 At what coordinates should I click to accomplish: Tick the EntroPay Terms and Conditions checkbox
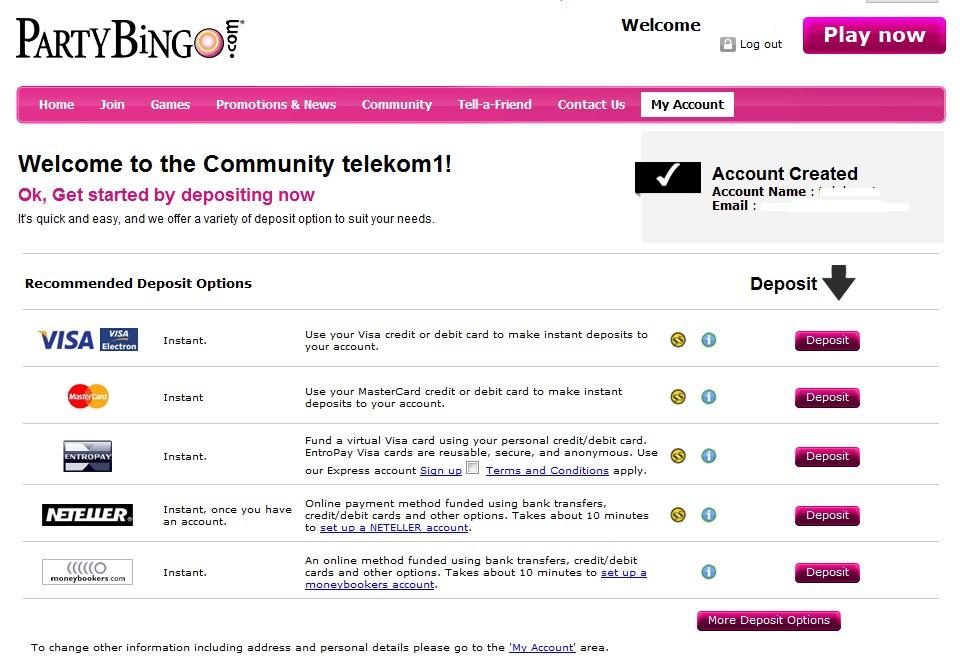coord(473,468)
